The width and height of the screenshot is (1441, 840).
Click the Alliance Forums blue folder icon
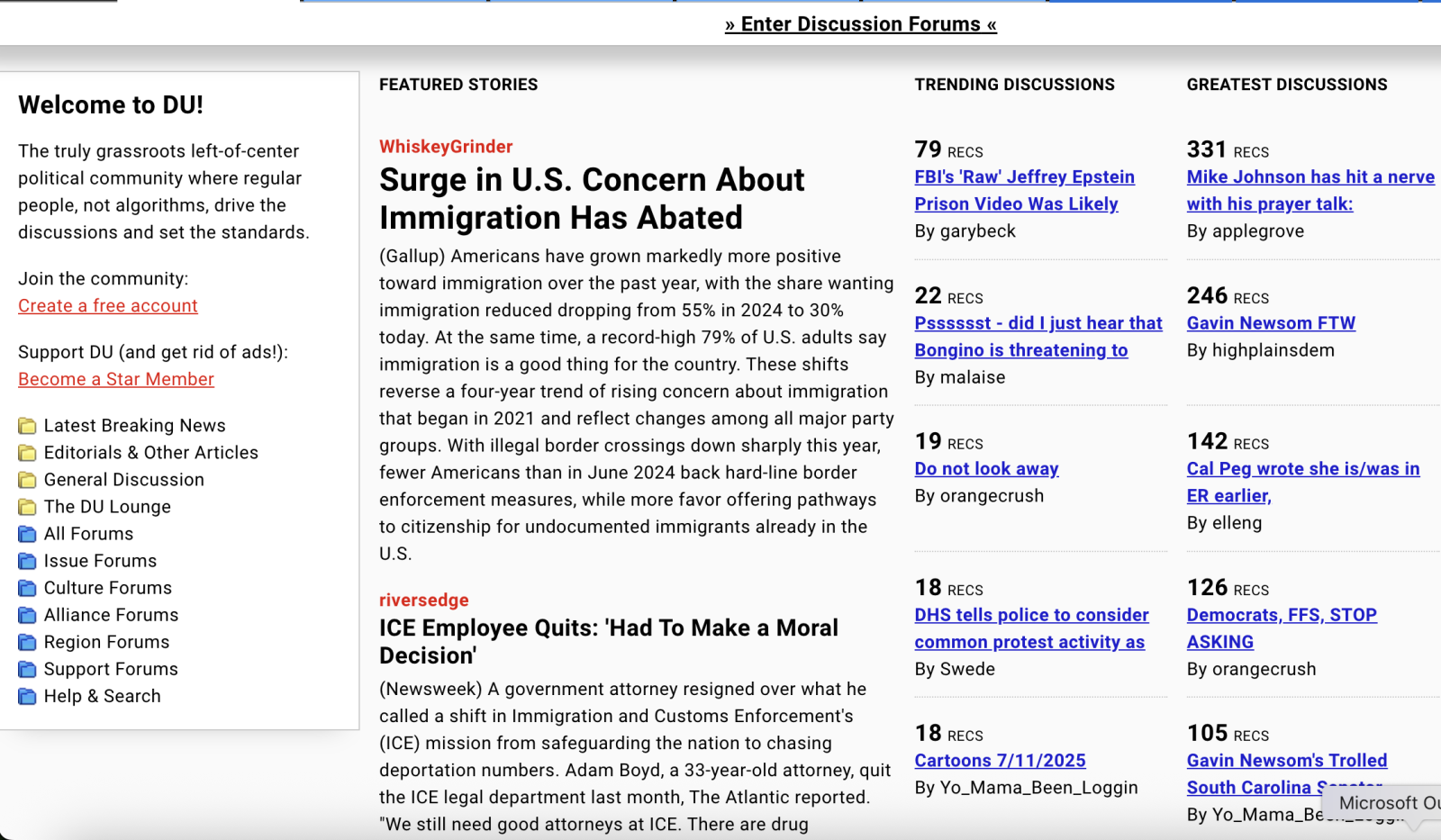click(x=28, y=615)
